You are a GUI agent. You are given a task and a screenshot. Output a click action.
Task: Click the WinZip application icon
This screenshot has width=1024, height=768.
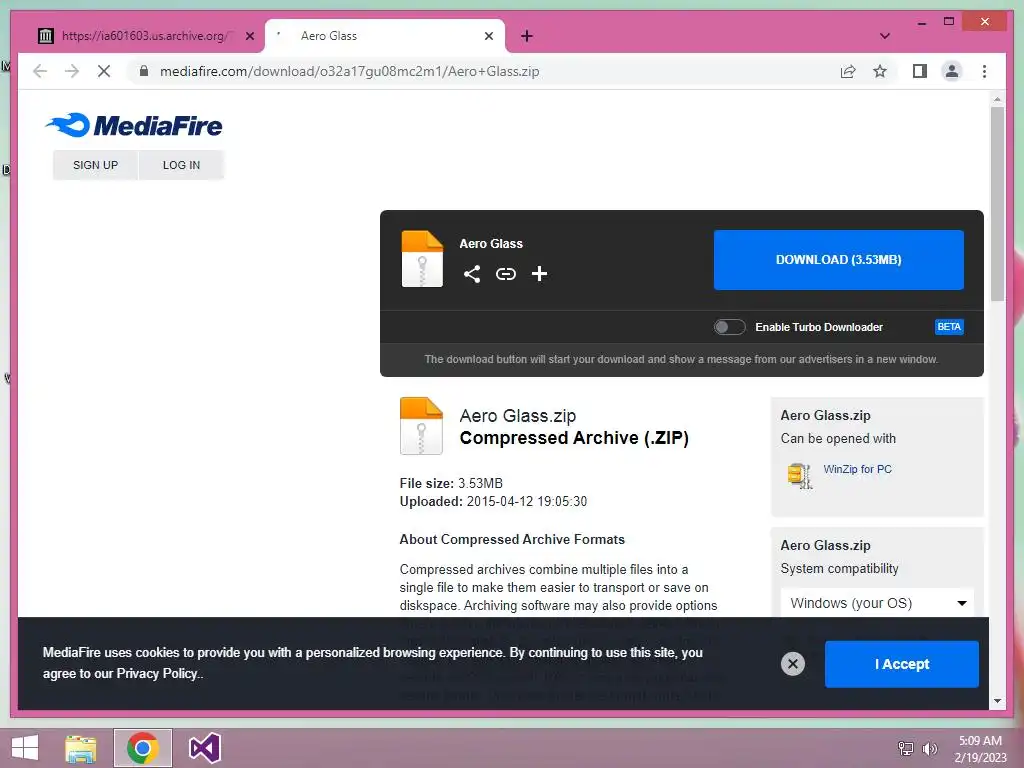coord(800,475)
